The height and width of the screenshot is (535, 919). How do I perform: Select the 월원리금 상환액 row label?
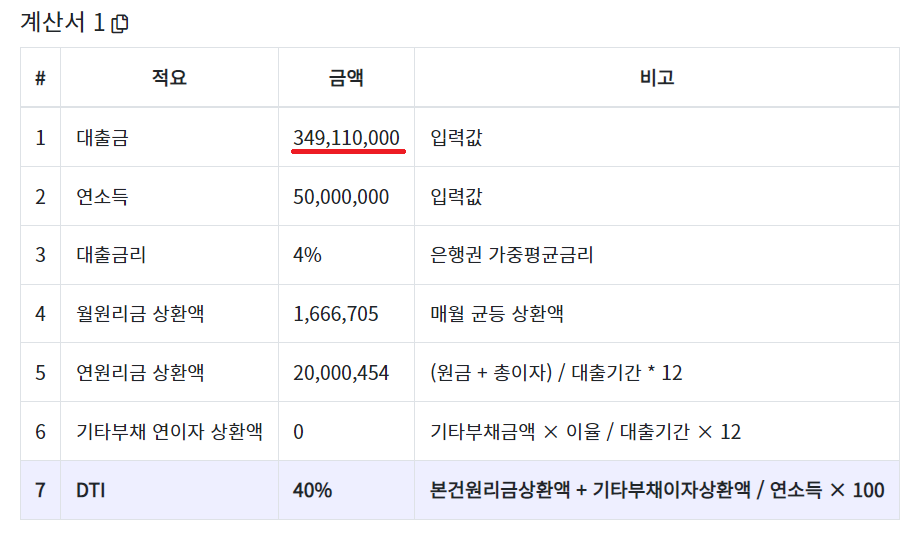pos(140,313)
